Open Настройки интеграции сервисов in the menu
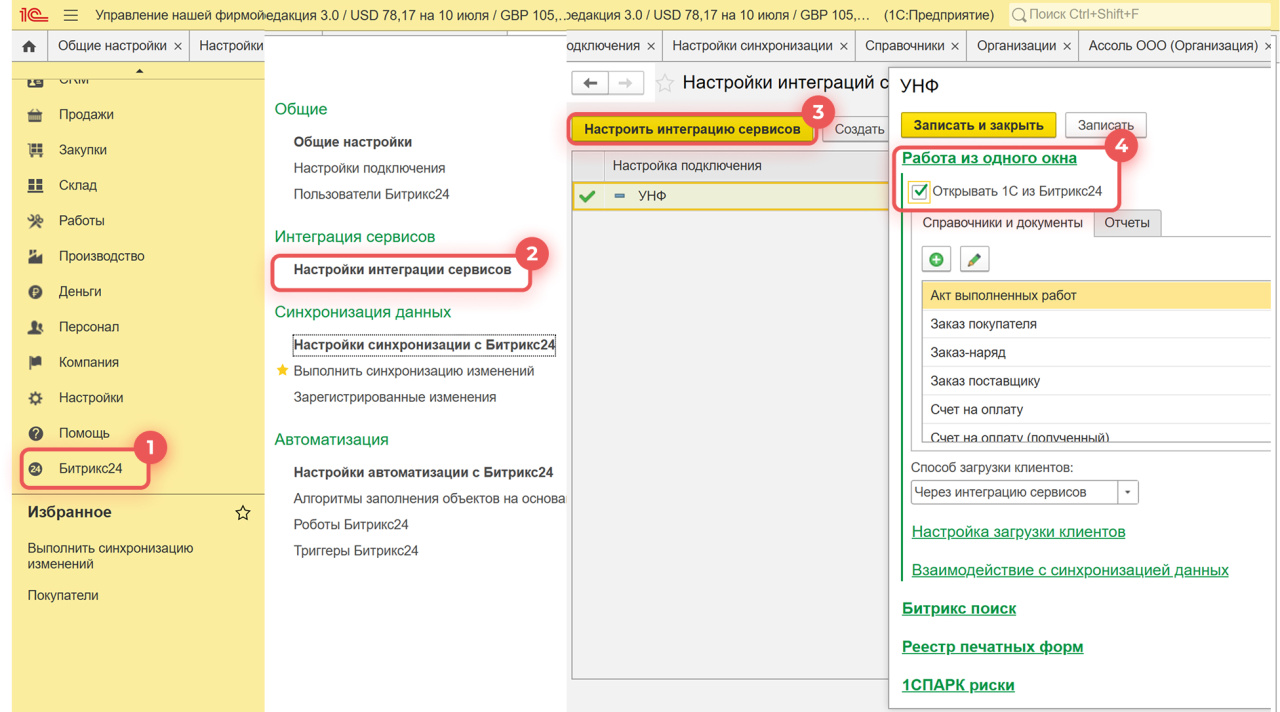1280x712 pixels. coord(402,270)
